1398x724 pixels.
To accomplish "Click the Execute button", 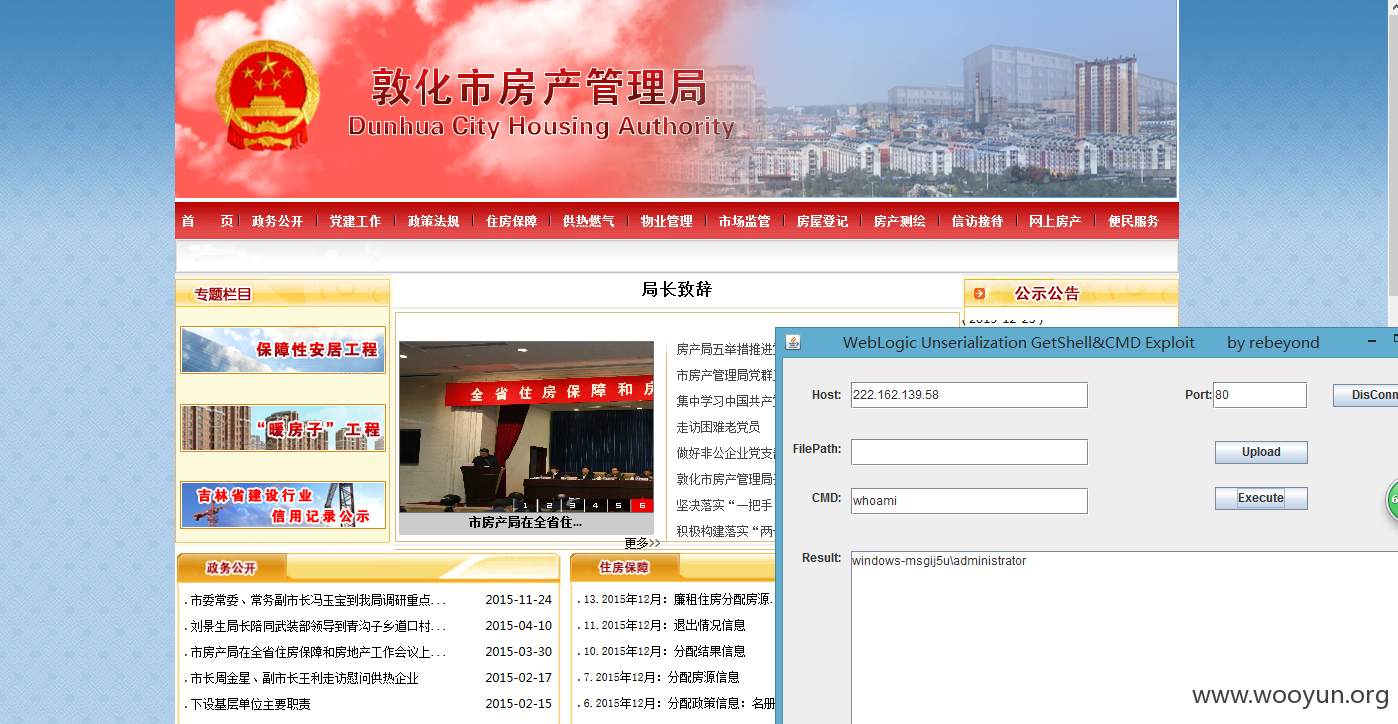I will click(1261, 498).
